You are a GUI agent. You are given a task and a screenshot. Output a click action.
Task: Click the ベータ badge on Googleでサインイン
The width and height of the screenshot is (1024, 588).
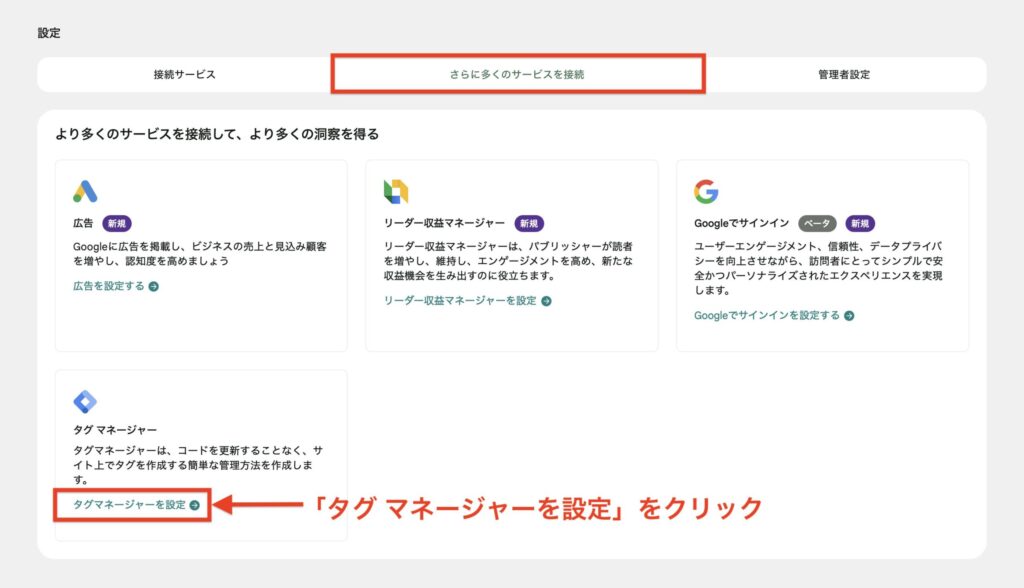click(817, 224)
